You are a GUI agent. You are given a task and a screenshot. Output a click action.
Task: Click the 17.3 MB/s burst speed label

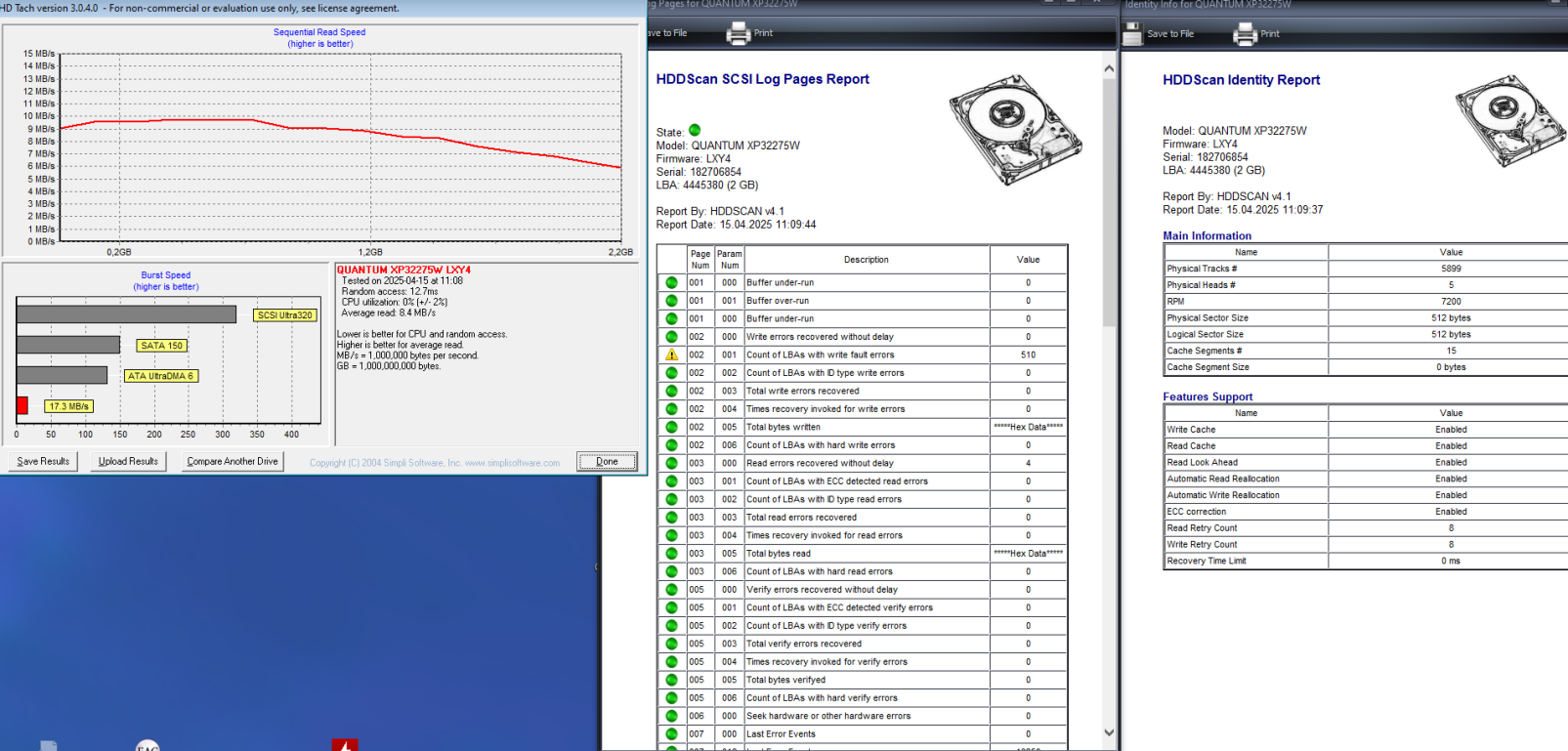point(69,406)
